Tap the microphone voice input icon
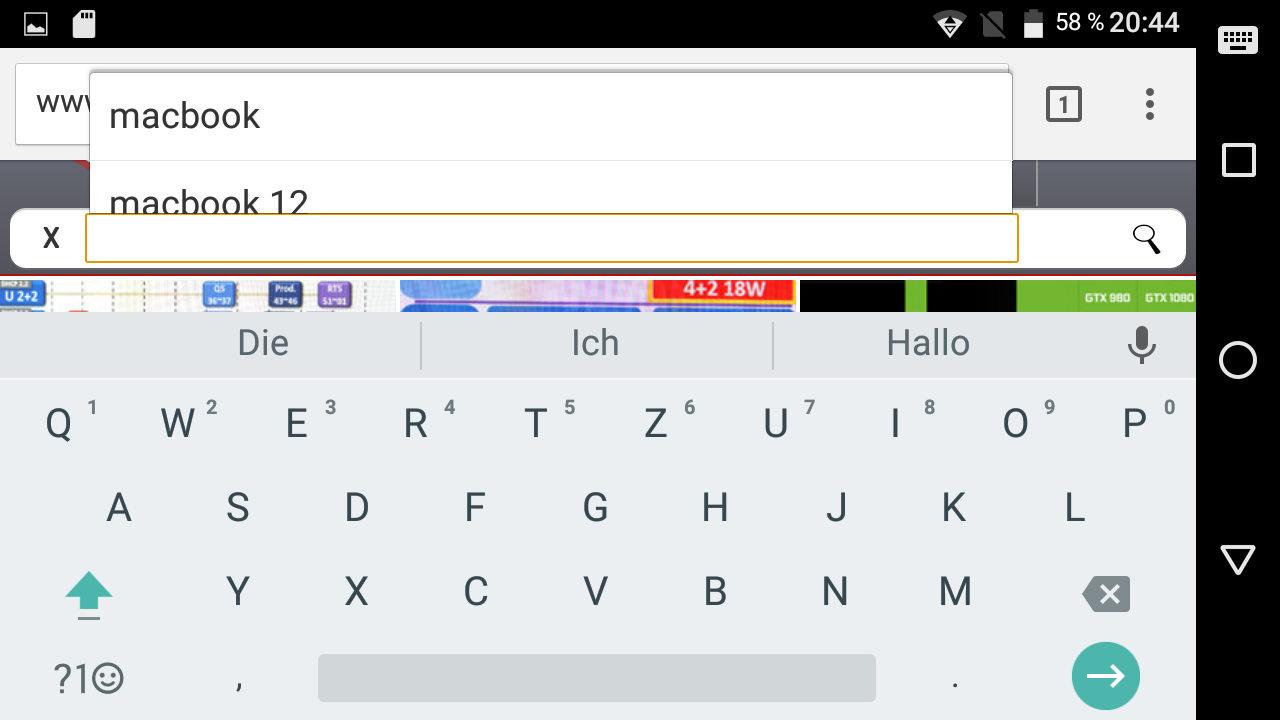This screenshot has height=720, width=1280. (x=1141, y=344)
